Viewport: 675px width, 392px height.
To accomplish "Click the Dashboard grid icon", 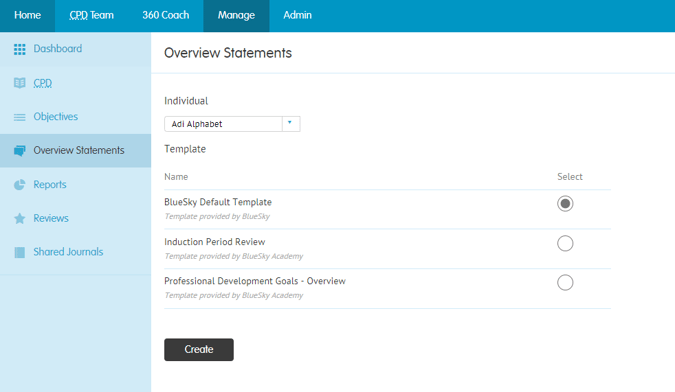I will pos(19,49).
